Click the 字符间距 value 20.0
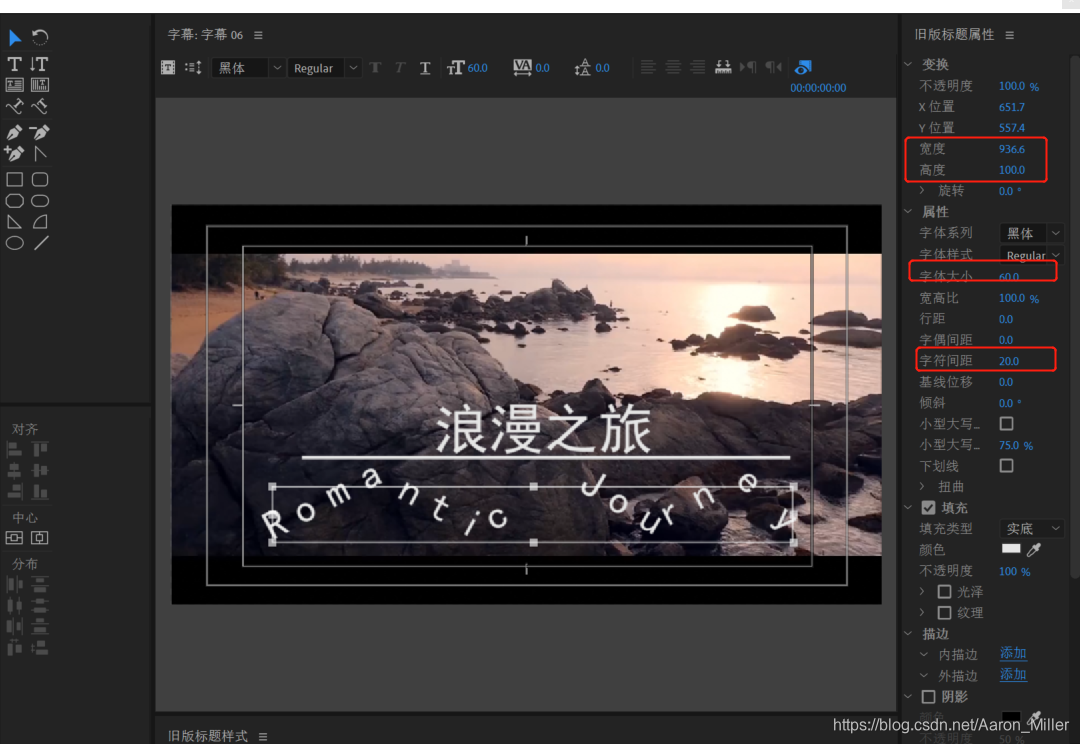The height and width of the screenshot is (744, 1080). point(1009,361)
